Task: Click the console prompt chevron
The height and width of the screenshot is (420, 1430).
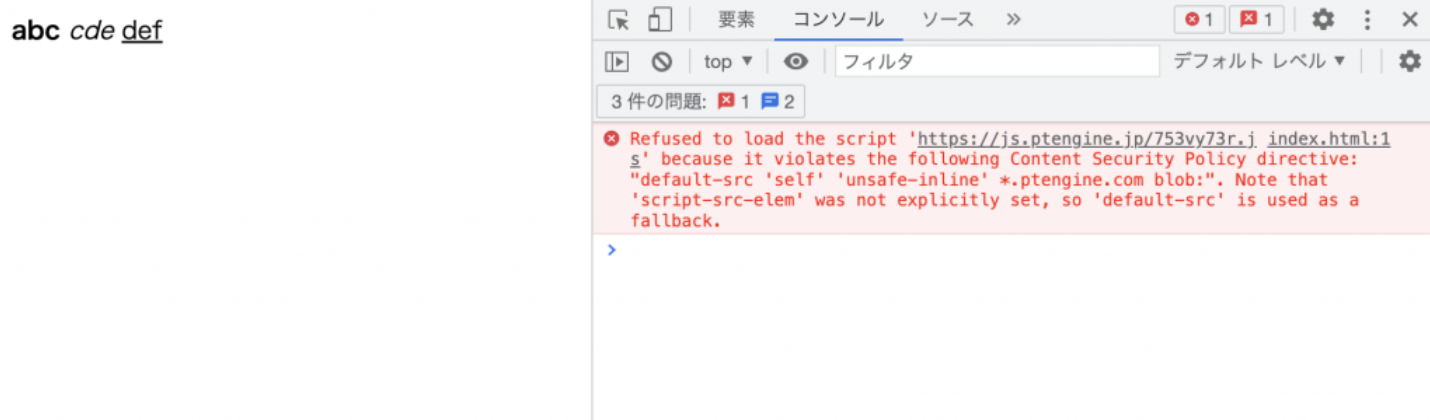Action: (x=612, y=250)
